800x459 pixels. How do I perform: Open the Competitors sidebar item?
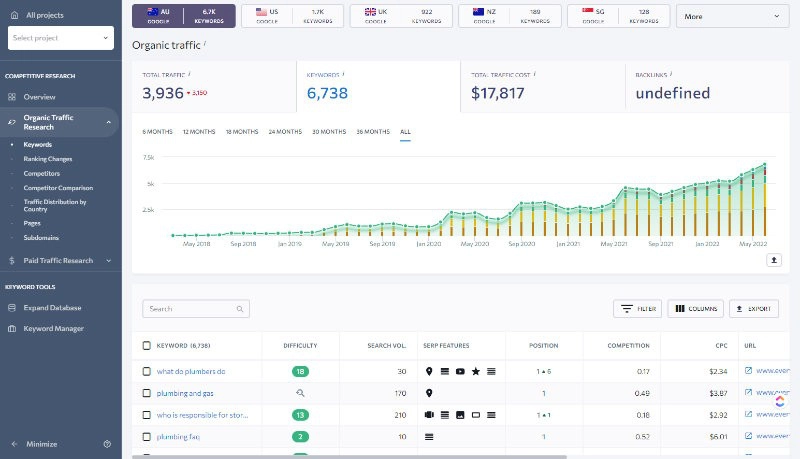pos(41,173)
